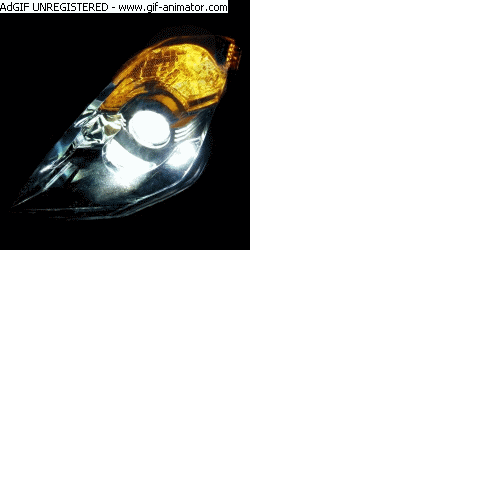The image size is (500, 500).
Task: Click the black strip right of the watermark
Action: pyautogui.click(x=239, y=7)
